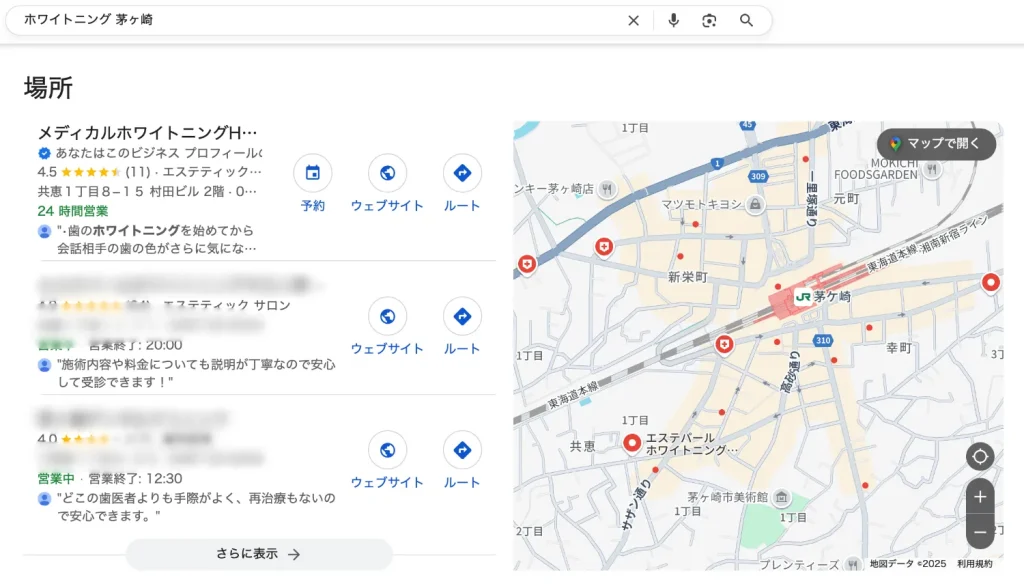
Task: Click the エステバール ホワイトニング red pin on map
Action: [x=632, y=442]
